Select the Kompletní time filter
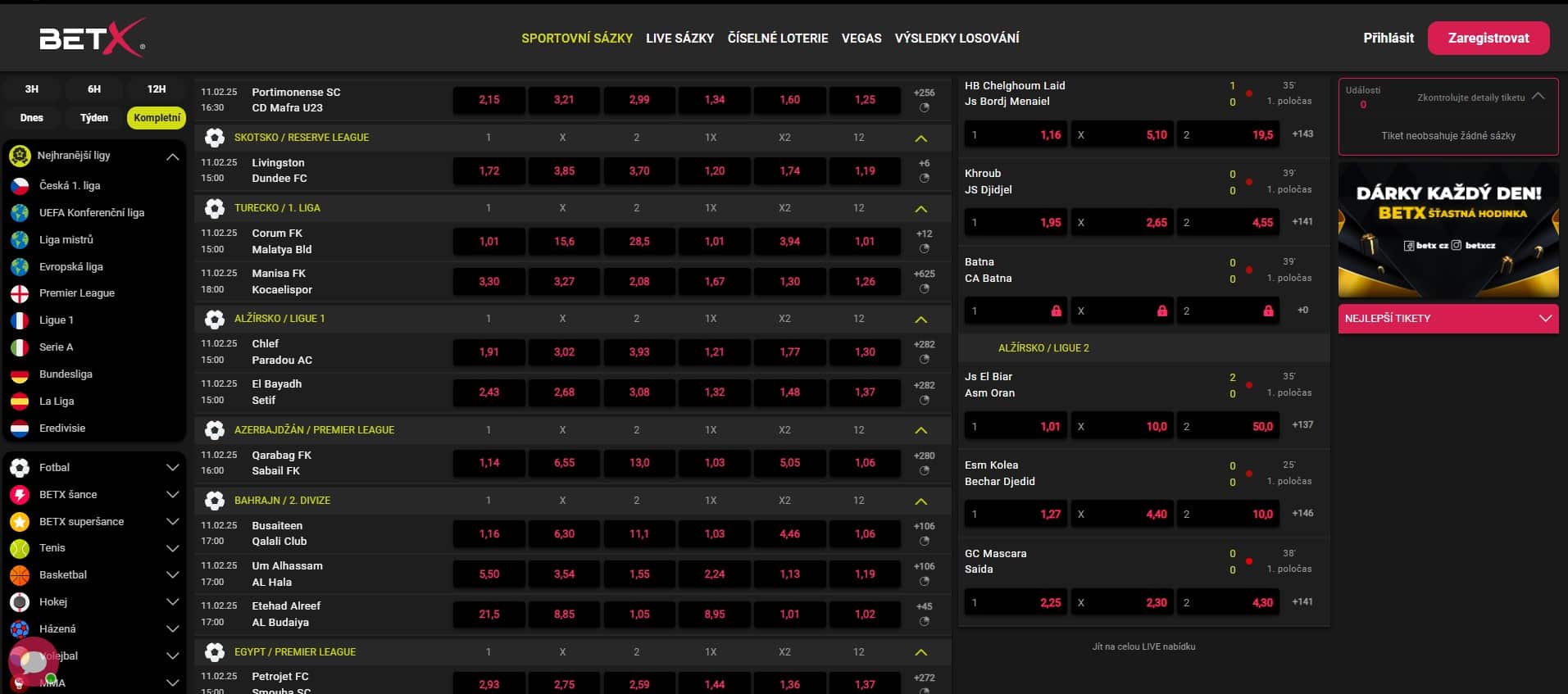The image size is (1568, 694). point(157,118)
